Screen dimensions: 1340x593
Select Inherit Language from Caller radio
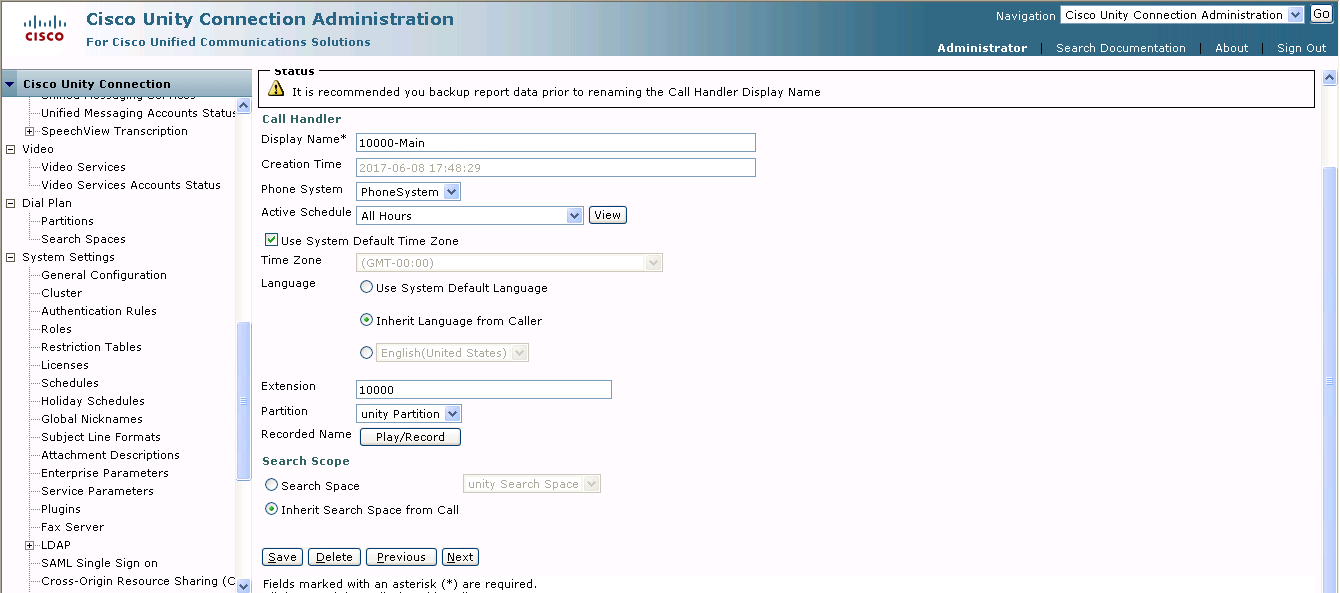point(366,321)
